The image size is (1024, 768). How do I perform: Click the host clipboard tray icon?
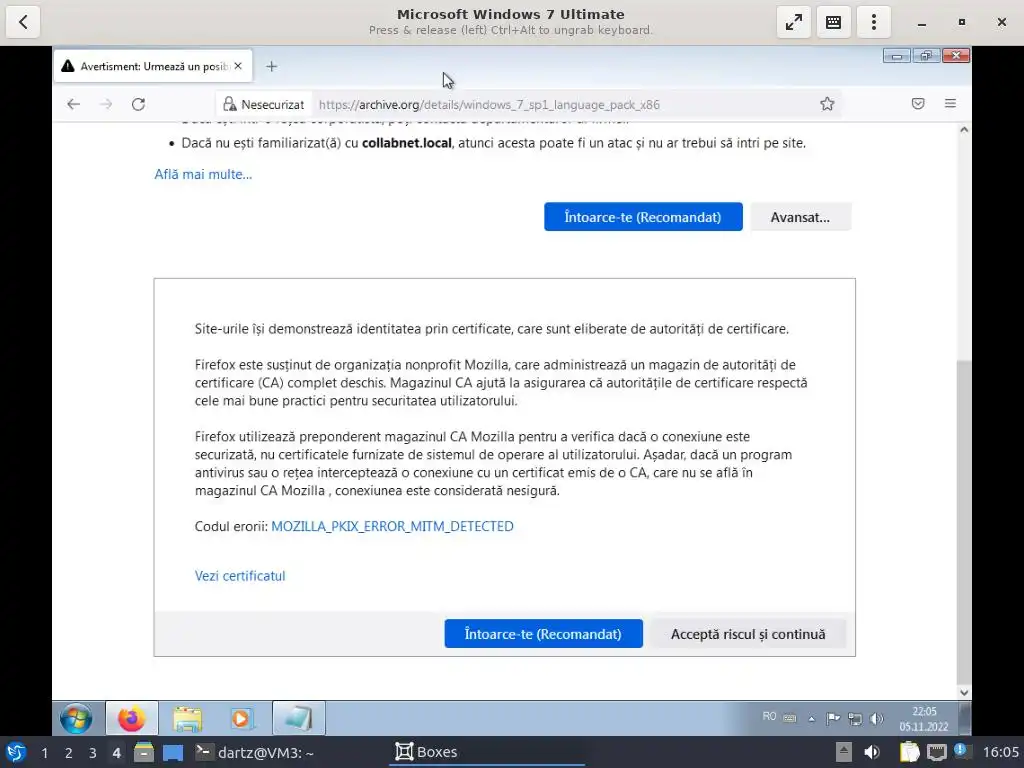pyautogui.click(x=908, y=752)
